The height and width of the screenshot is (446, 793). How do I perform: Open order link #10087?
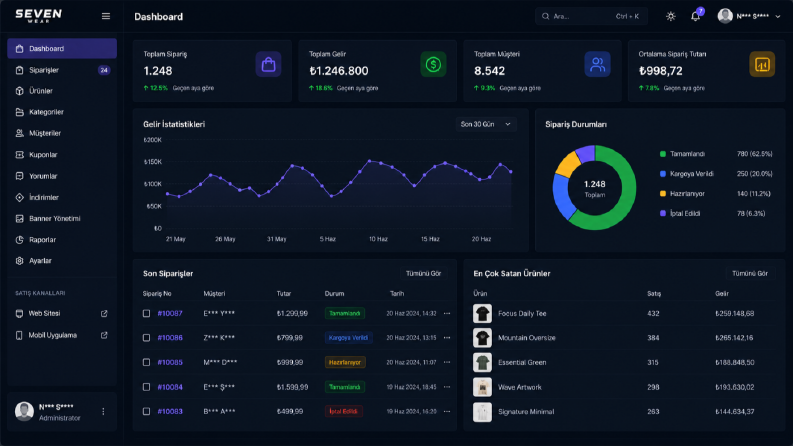pos(170,314)
